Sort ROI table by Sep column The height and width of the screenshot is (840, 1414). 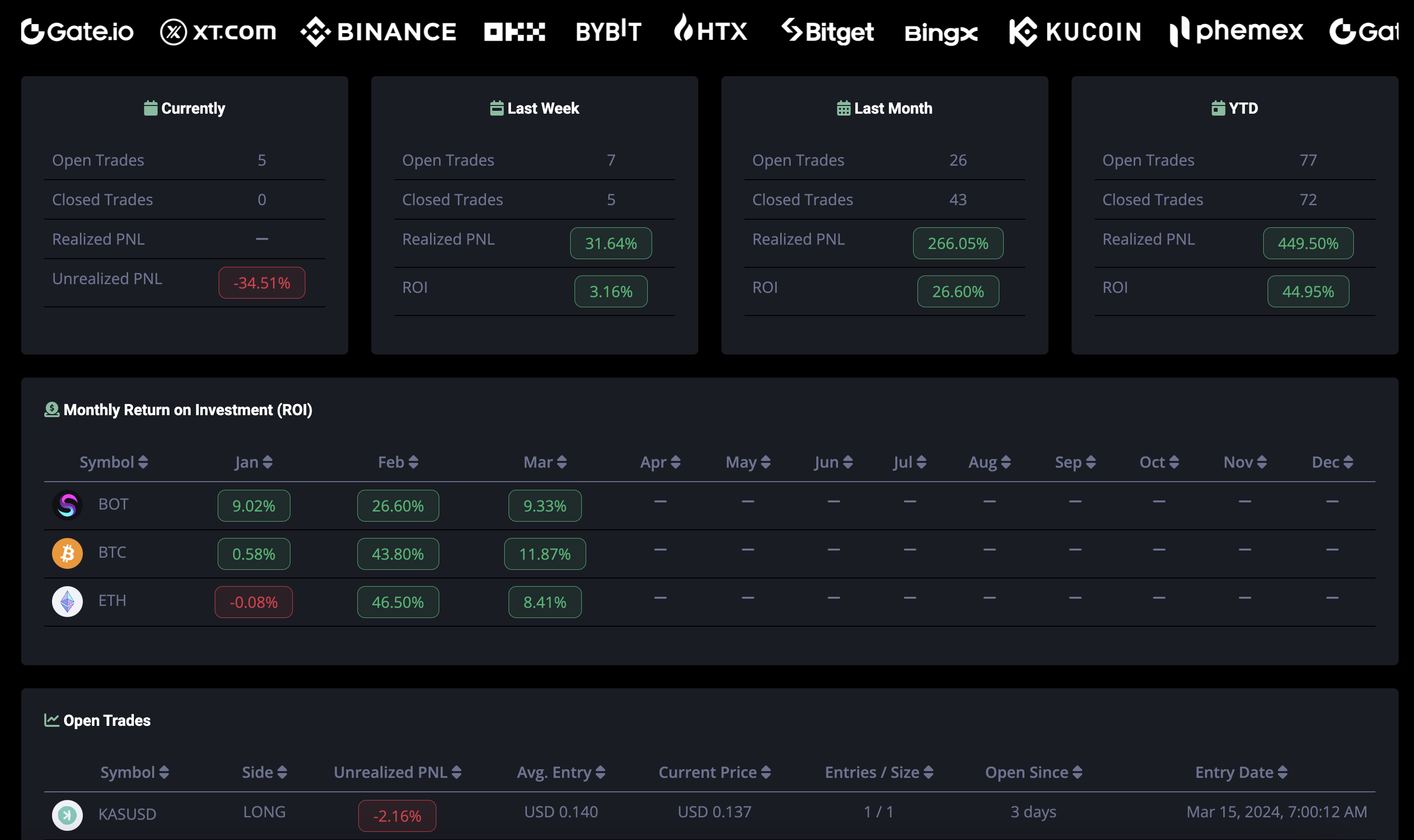[1075, 462]
